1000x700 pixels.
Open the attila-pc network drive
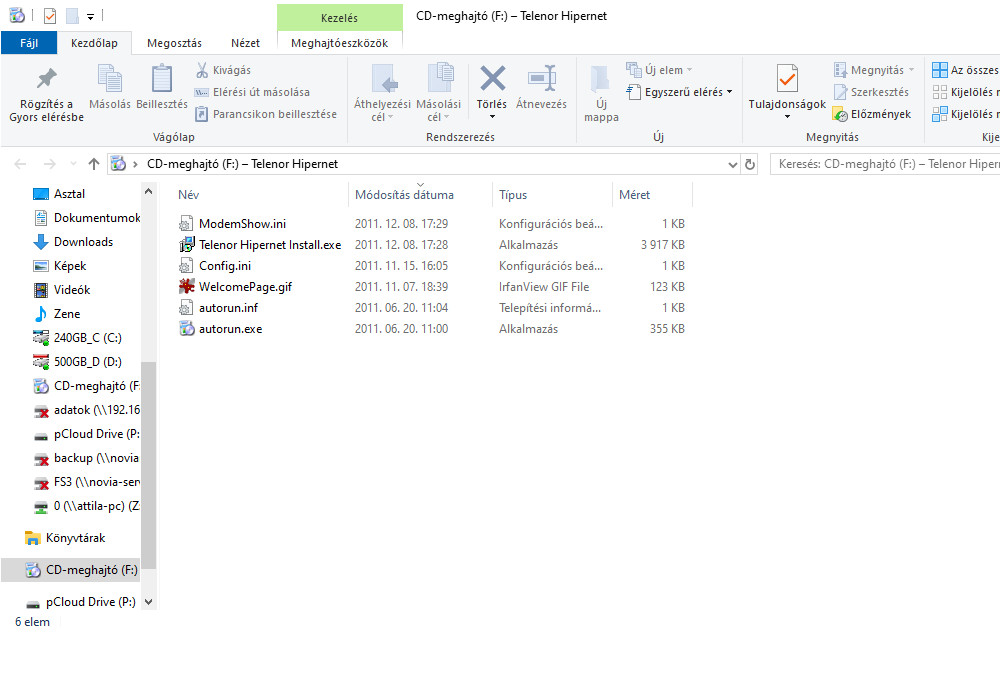pyautogui.click(x=86, y=506)
